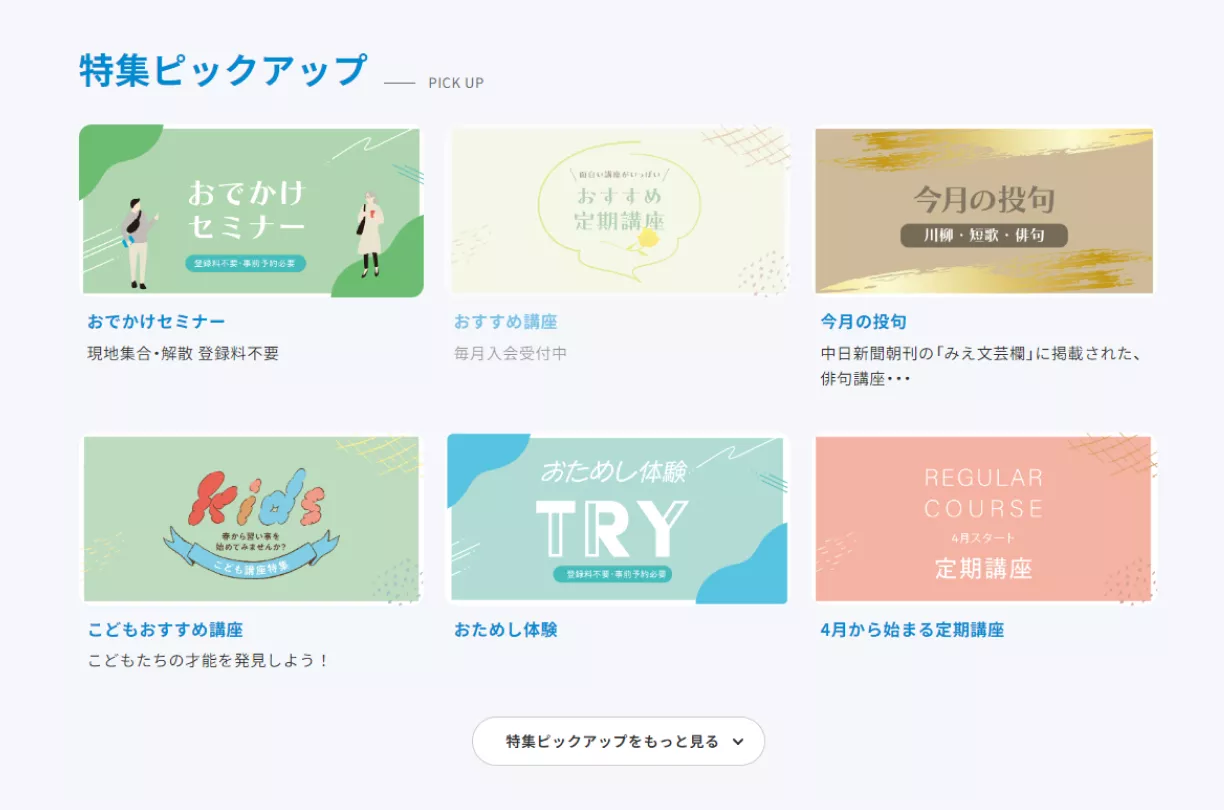Viewport: 1224px width, 810px height.
Task: Expand using the chevron in もっと見る button
Action: pyautogui.click(x=738, y=742)
